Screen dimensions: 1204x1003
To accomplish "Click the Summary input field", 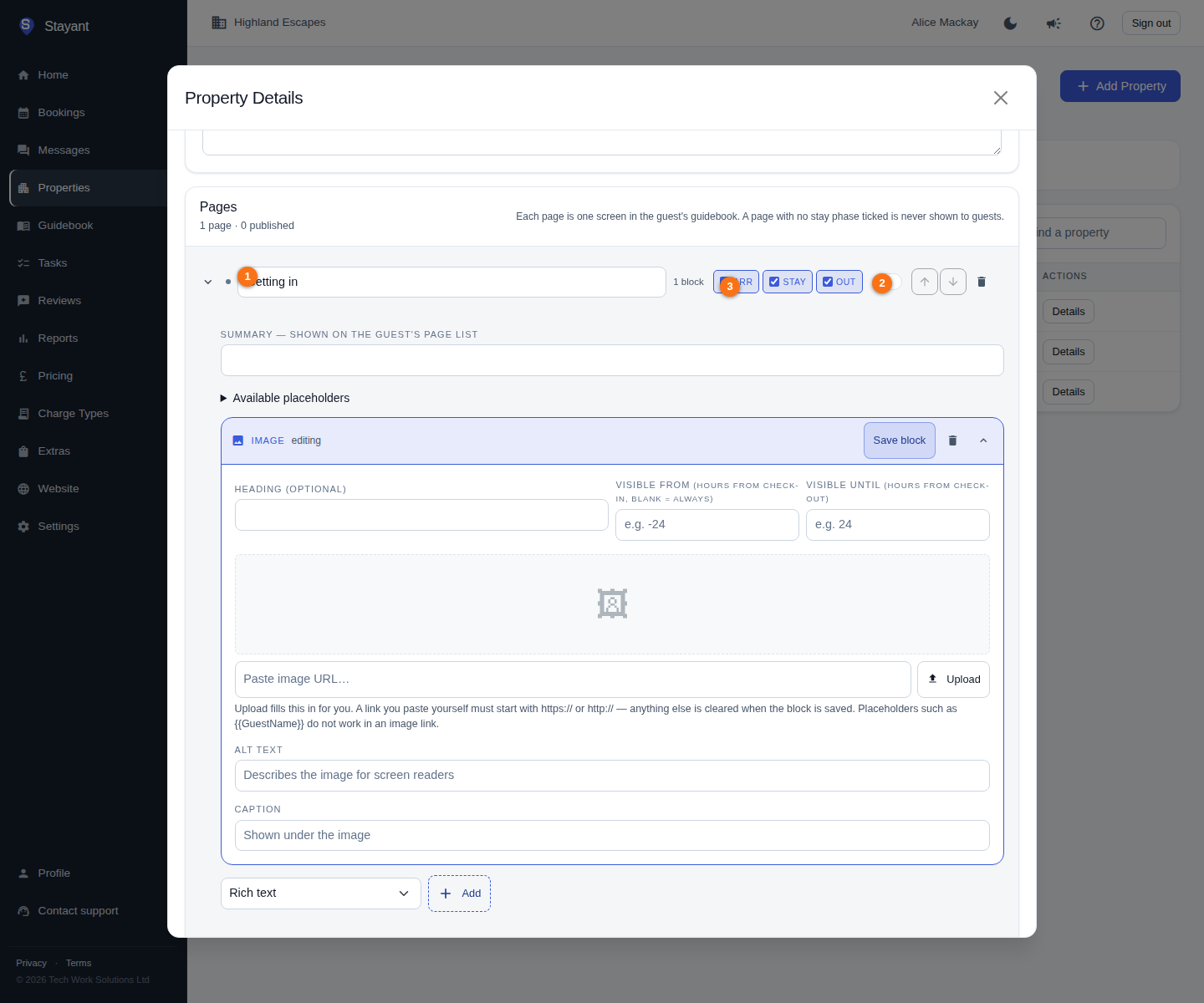I will pos(612,360).
